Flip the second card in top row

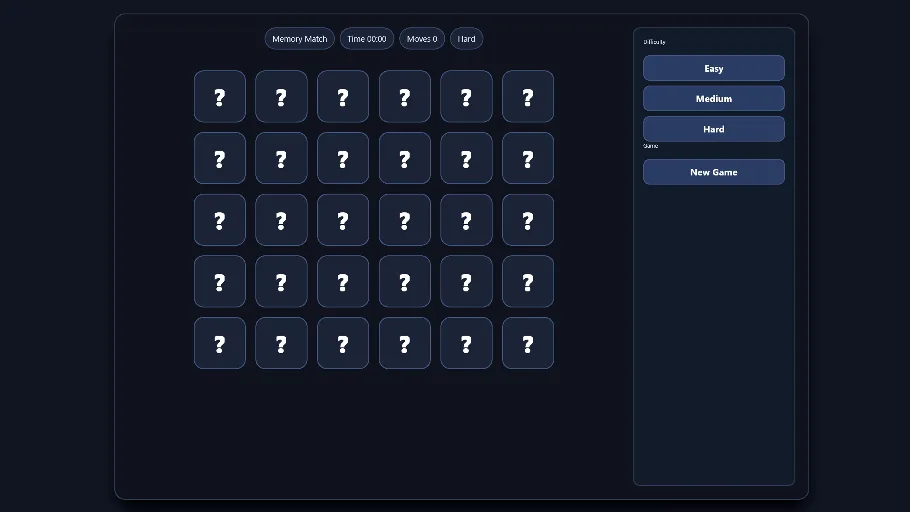tap(281, 96)
